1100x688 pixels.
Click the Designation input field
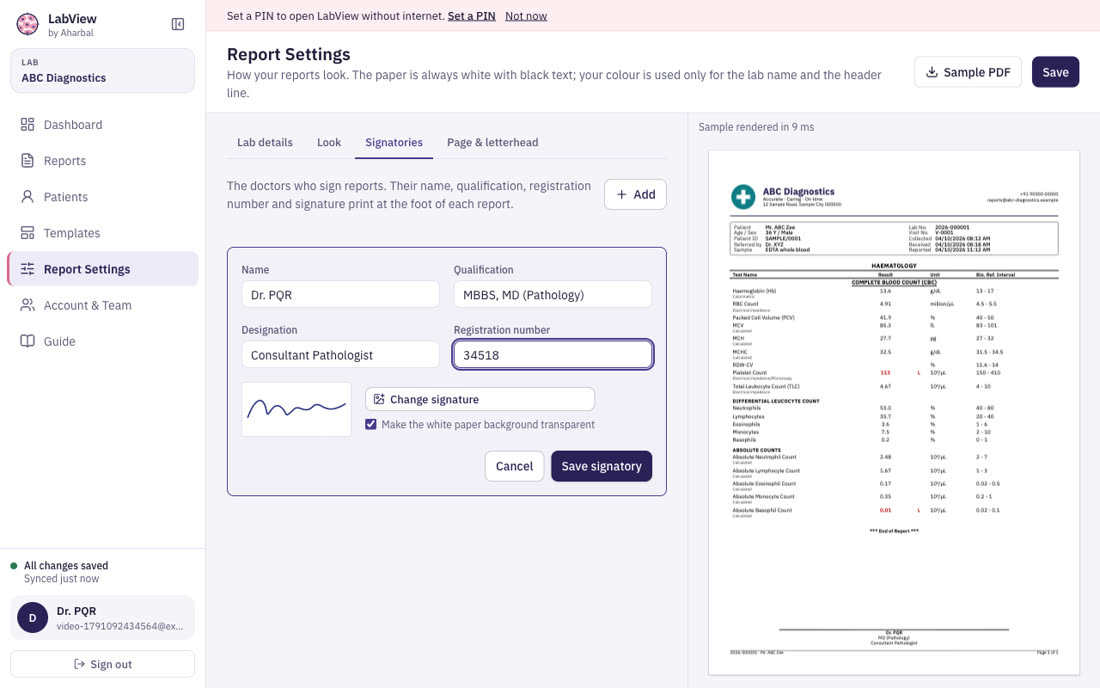click(x=340, y=355)
